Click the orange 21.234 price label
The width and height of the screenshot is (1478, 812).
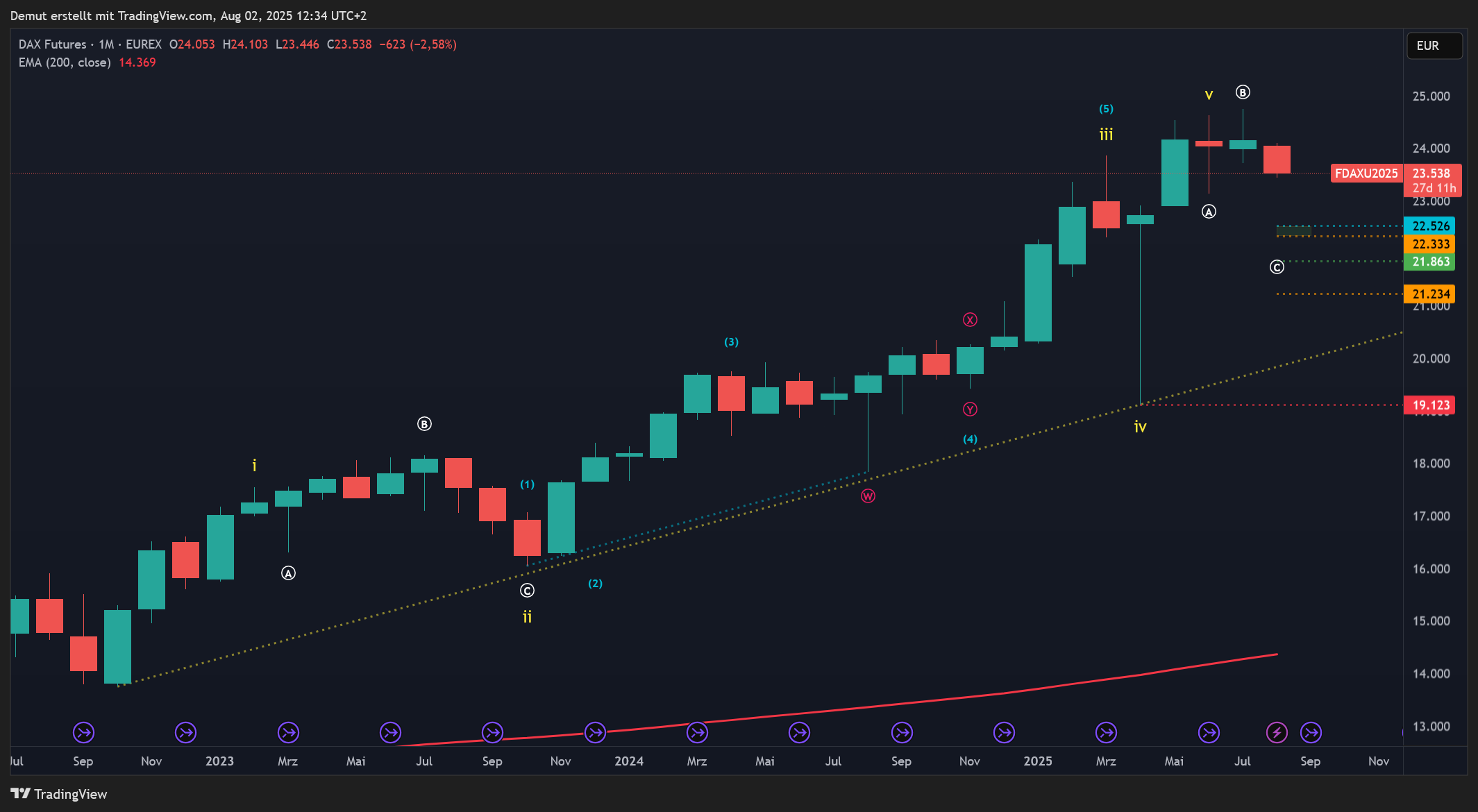(x=1430, y=294)
